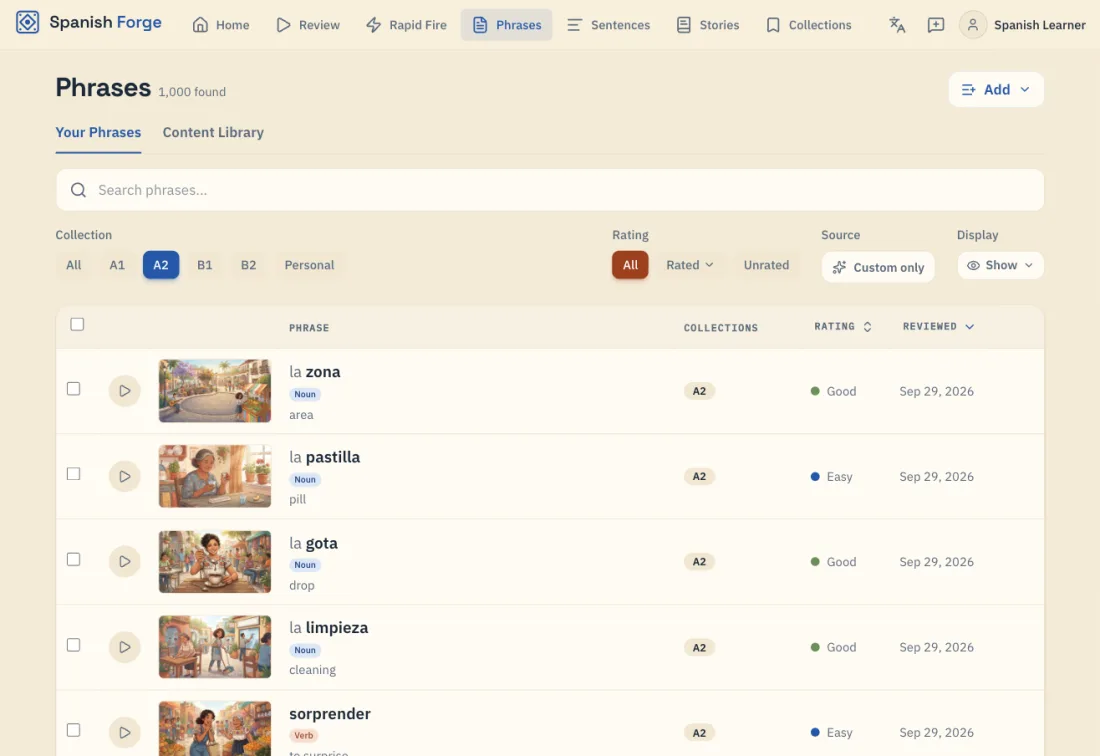The width and height of the screenshot is (1100, 756).
Task: Click the Home house icon
Action: click(x=200, y=25)
